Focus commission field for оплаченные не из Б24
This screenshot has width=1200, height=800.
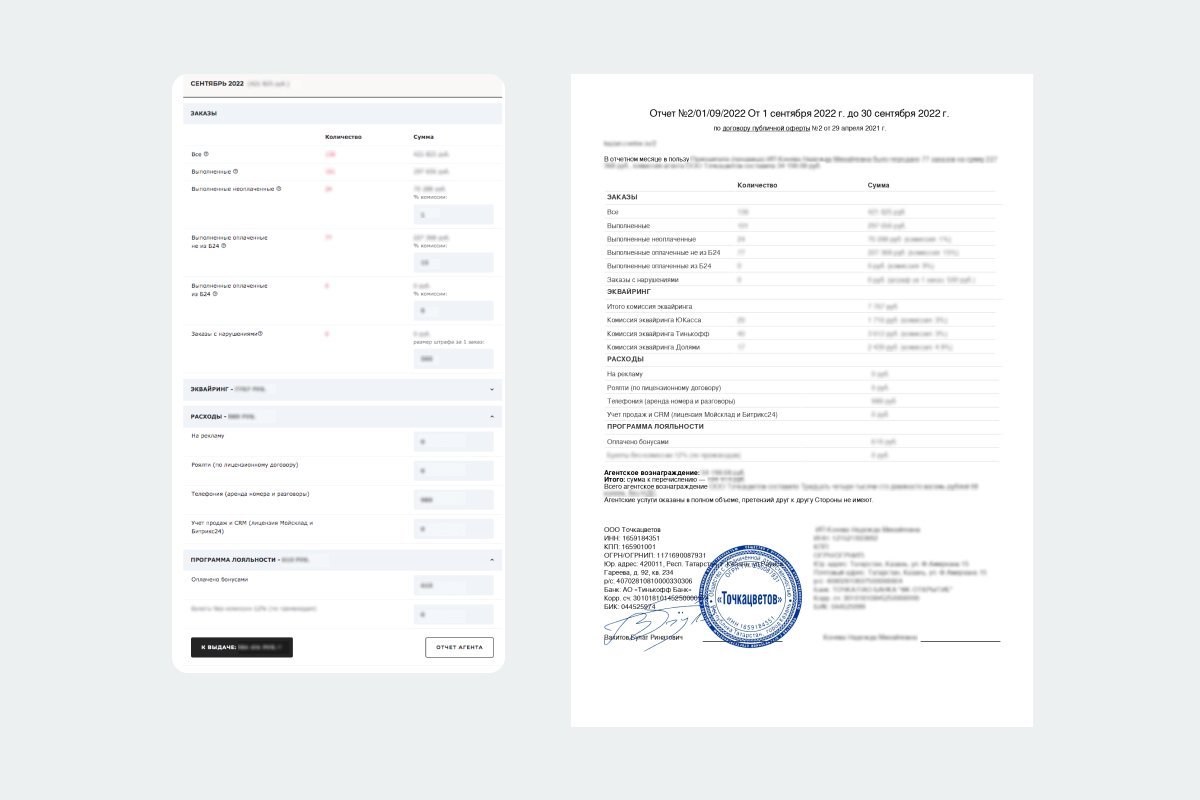point(453,262)
